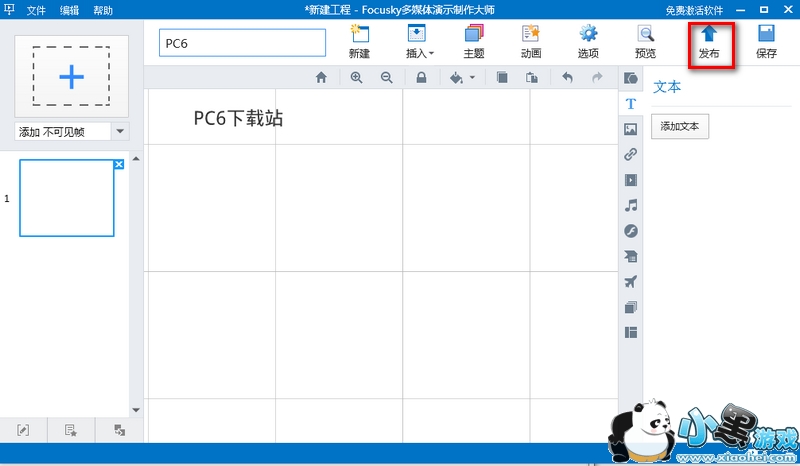Viewport: 800px width, 466px height.
Task: Open the airplane icon panel
Action: (631, 282)
